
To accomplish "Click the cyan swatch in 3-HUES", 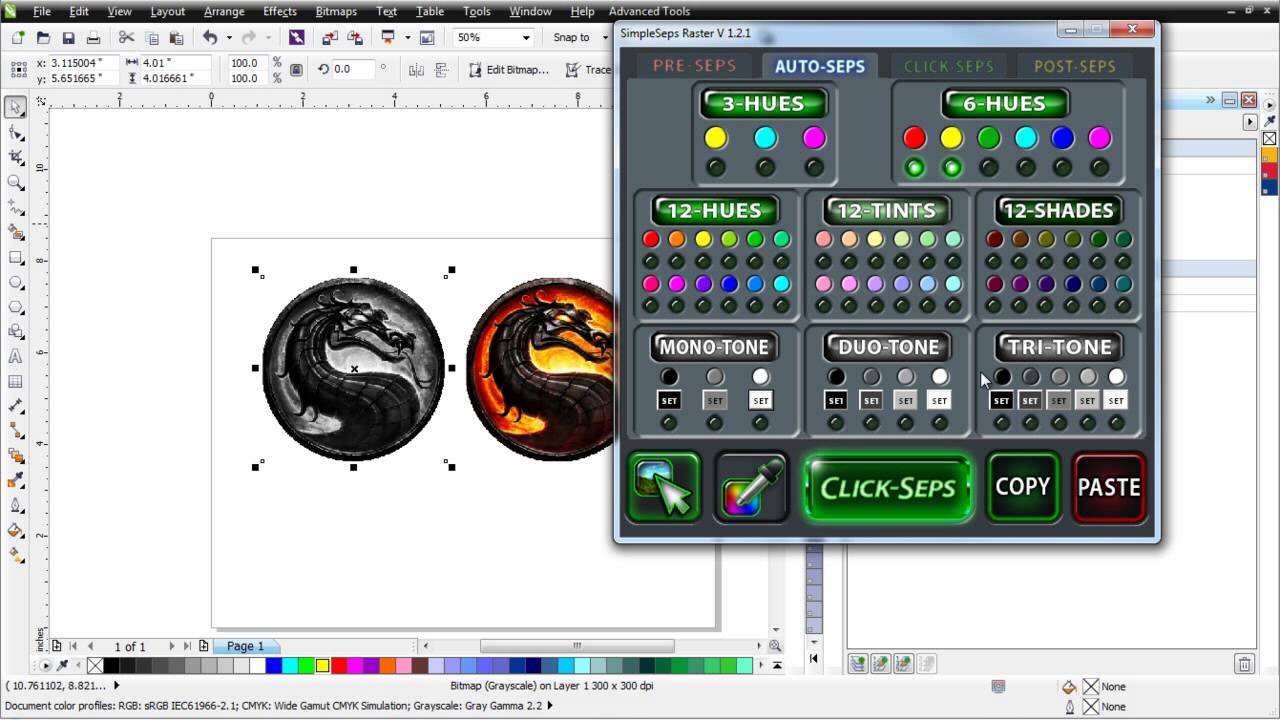I will pyautogui.click(x=765, y=137).
